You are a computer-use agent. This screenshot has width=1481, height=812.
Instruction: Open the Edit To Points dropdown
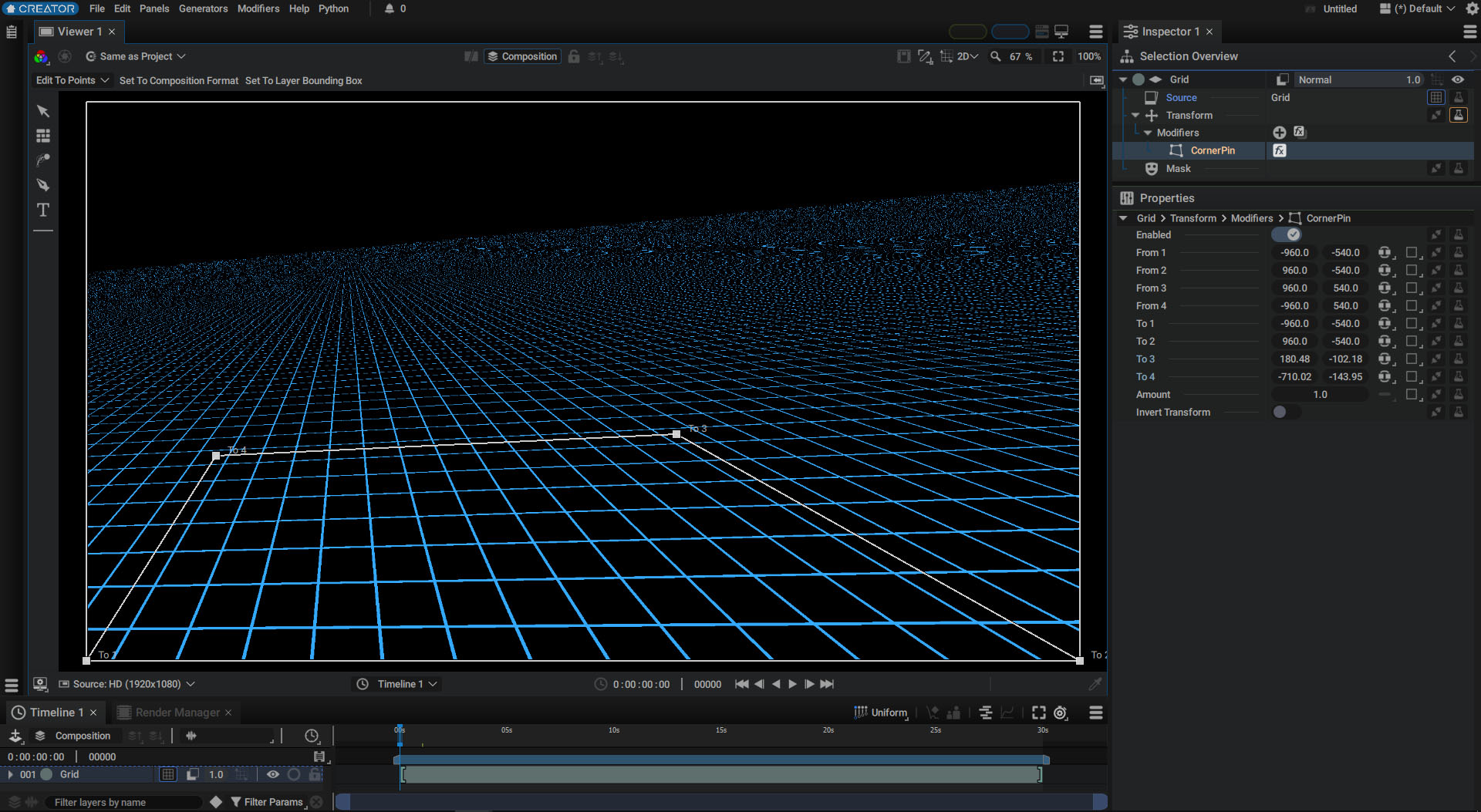click(73, 80)
